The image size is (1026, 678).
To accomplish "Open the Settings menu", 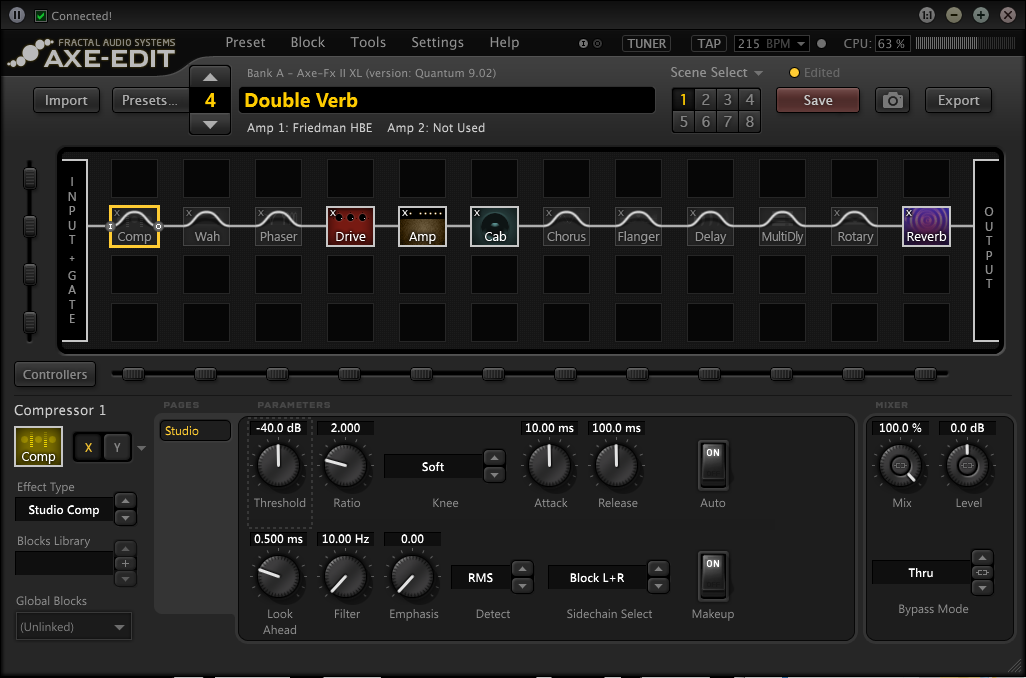I will [x=437, y=43].
